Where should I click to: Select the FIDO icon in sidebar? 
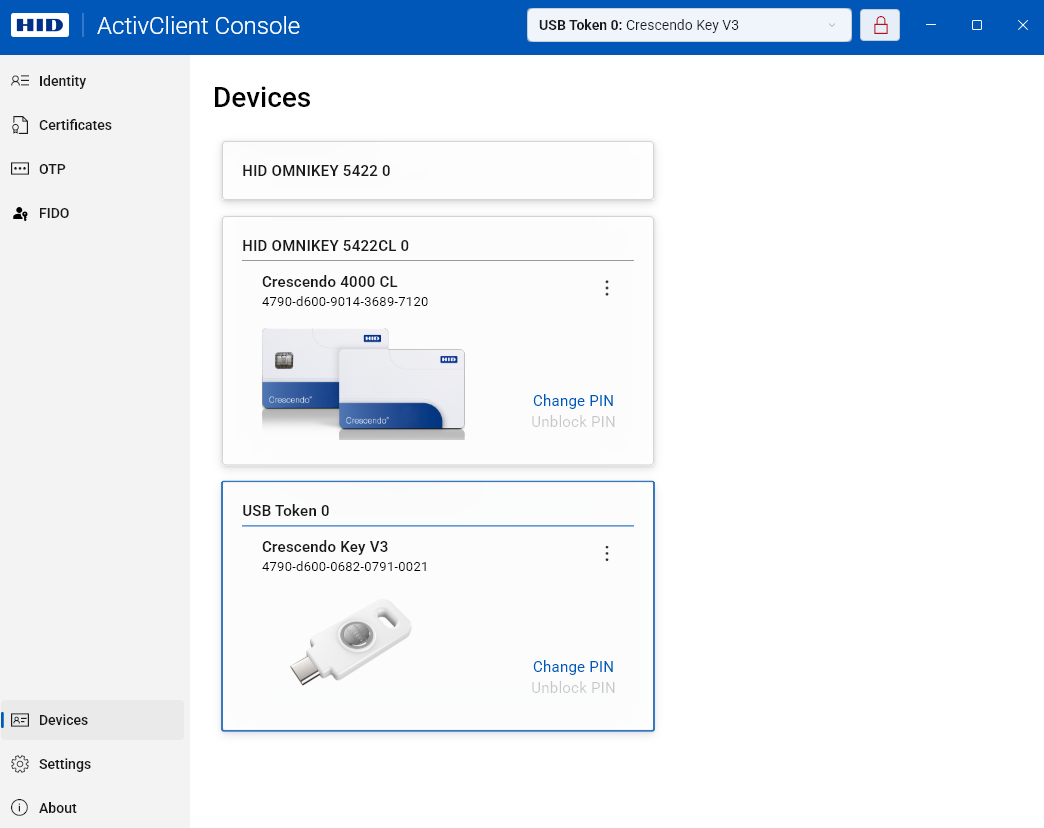[x=20, y=213]
